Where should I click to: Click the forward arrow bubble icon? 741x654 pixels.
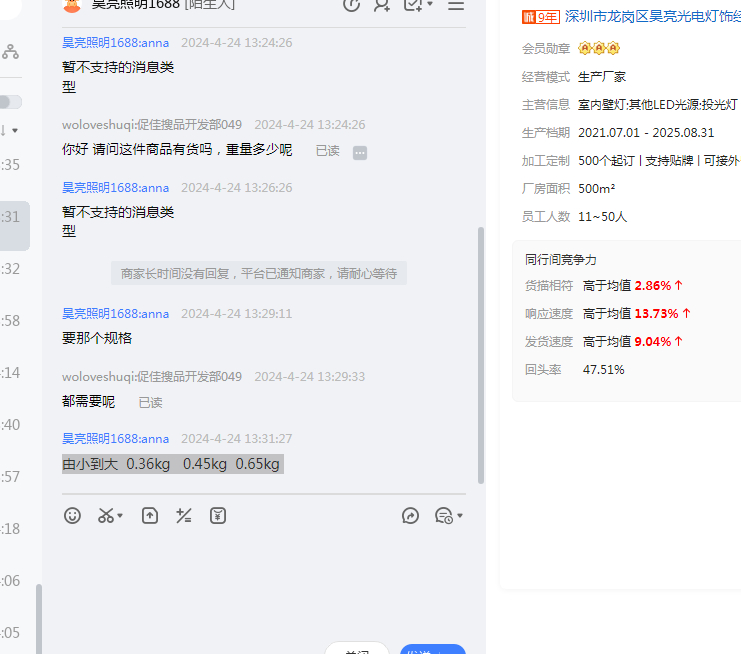[x=410, y=516]
